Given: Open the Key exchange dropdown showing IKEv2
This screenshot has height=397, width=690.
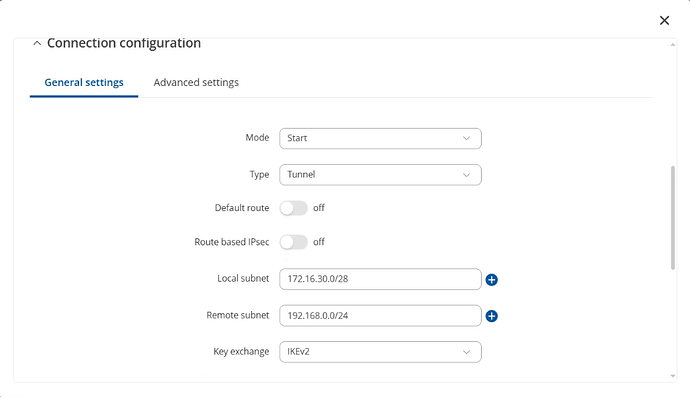Looking at the screenshot, I should (380, 352).
